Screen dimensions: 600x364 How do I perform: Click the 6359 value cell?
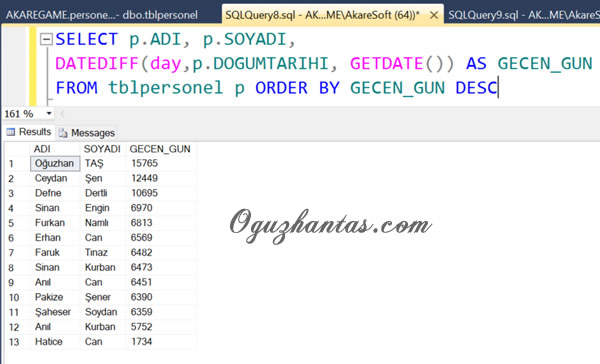[x=161, y=312]
